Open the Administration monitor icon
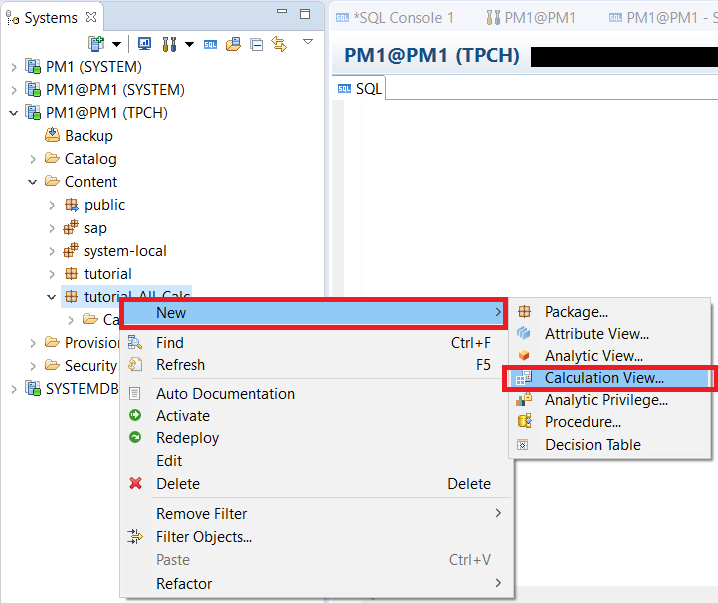The image size is (718, 603). click(144, 44)
